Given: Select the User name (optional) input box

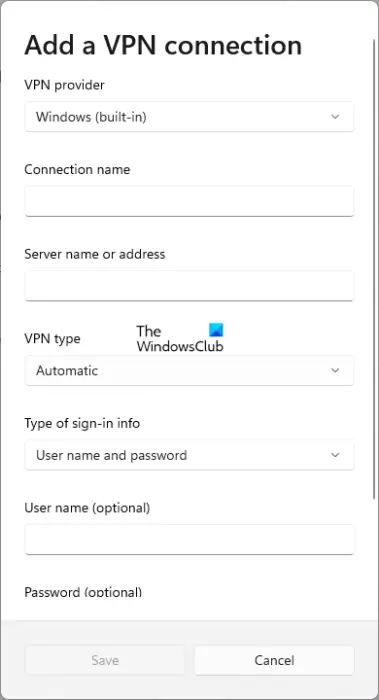Looking at the screenshot, I should pyautogui.click(x=189, y=540).
